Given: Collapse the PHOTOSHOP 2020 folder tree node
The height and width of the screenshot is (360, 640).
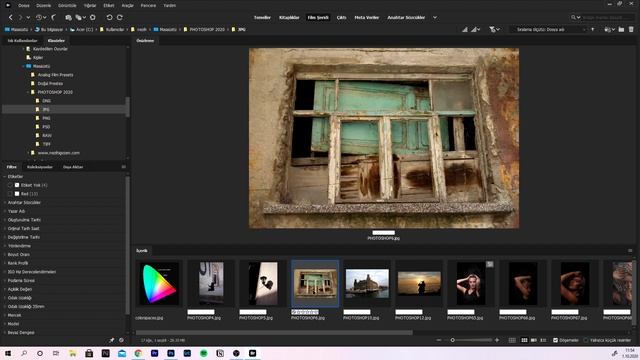Looking at the screenshot, I should [x=28, y=92].
